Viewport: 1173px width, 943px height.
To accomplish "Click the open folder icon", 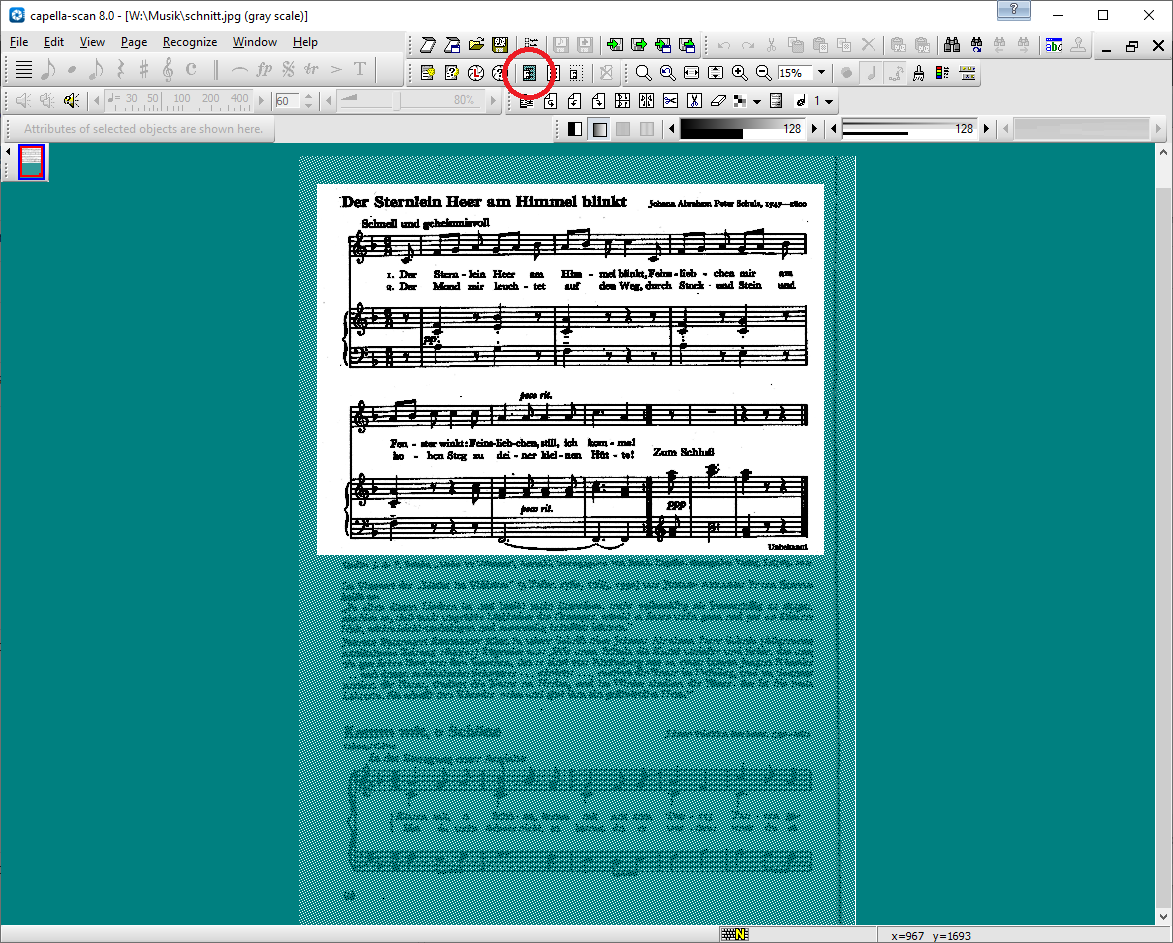I will point(477,46).
